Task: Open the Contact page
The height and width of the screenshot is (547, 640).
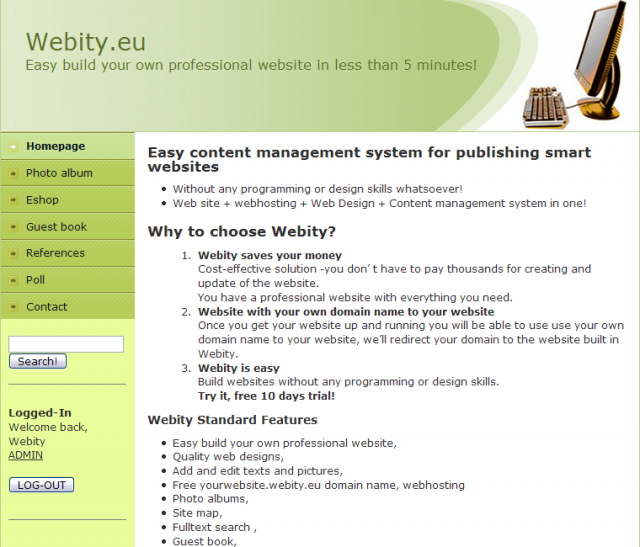Action: click(67, 307)
